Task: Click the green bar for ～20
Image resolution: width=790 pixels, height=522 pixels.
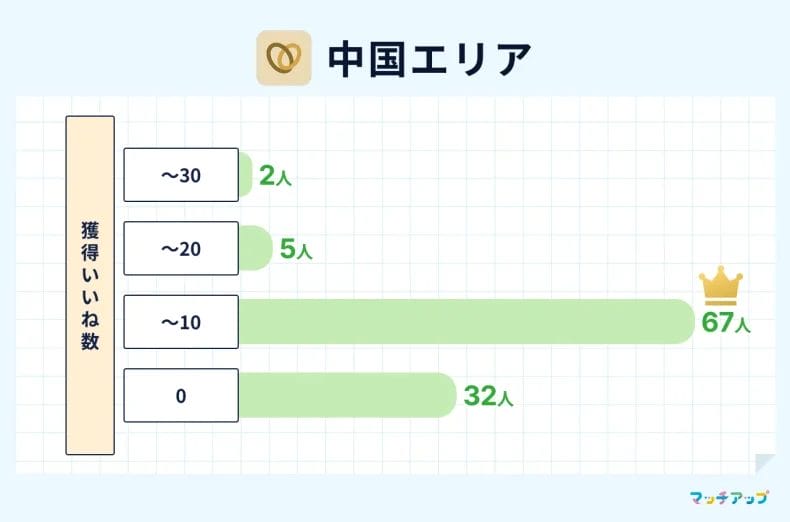Action: [255, 249]
